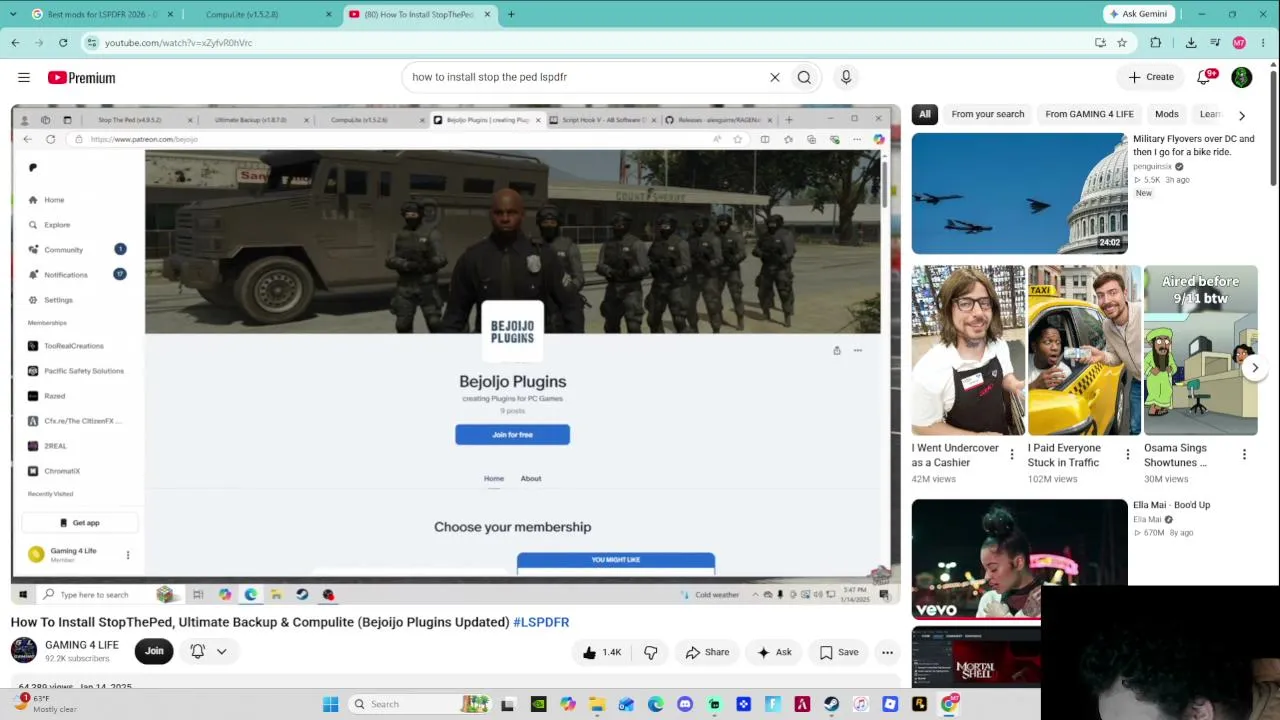Screen dimensions: 1280x720
Task: Click the Ask button under the video
Action: (775, 652)
